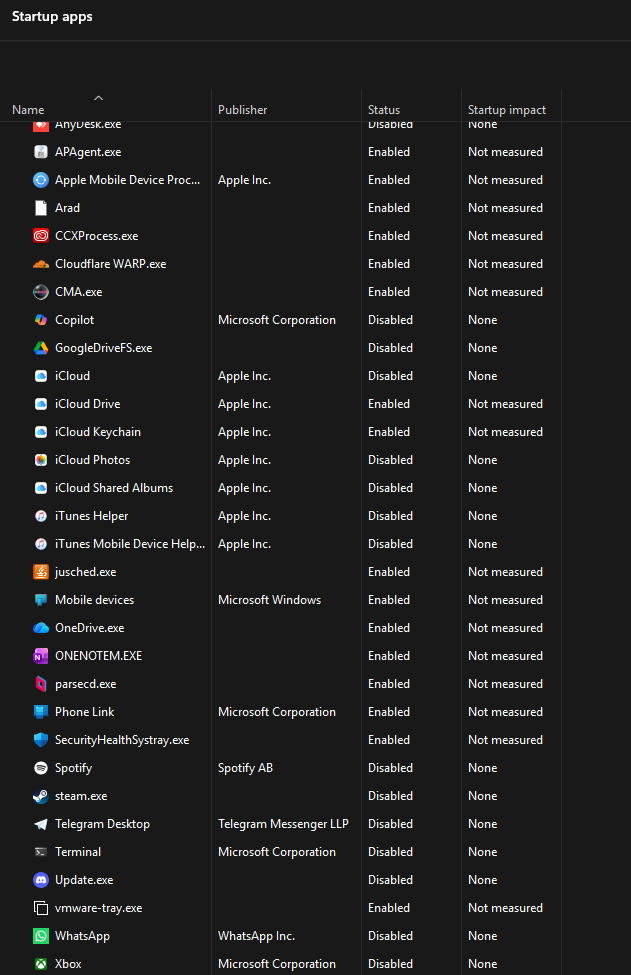Select Disabled status in the GoogleDriveFS.exe row

click(390, 348)
